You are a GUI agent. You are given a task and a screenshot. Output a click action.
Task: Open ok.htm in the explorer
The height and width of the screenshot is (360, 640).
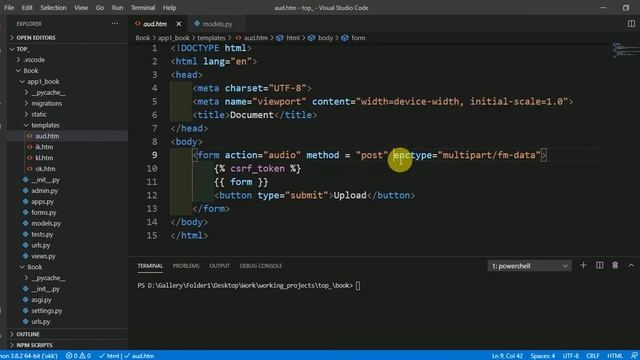(67, 169)
